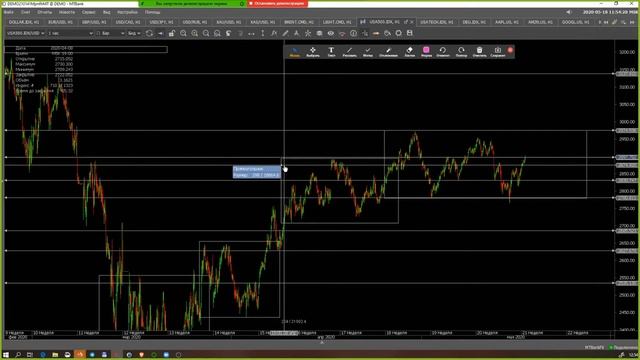Screen dimensions: 640x360
Task: Open the gear-like settings icon in chart toolbar
Action: click(398, 33)
